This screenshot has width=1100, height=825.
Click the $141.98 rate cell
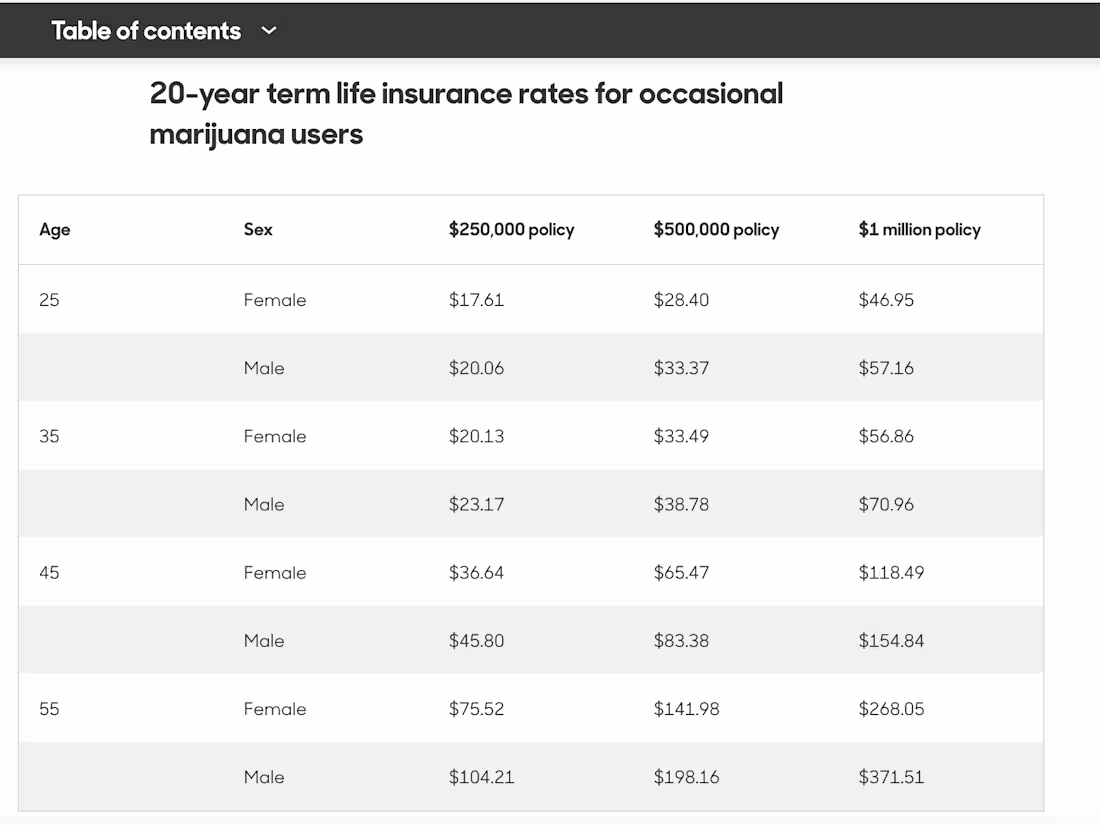(687, 708)
